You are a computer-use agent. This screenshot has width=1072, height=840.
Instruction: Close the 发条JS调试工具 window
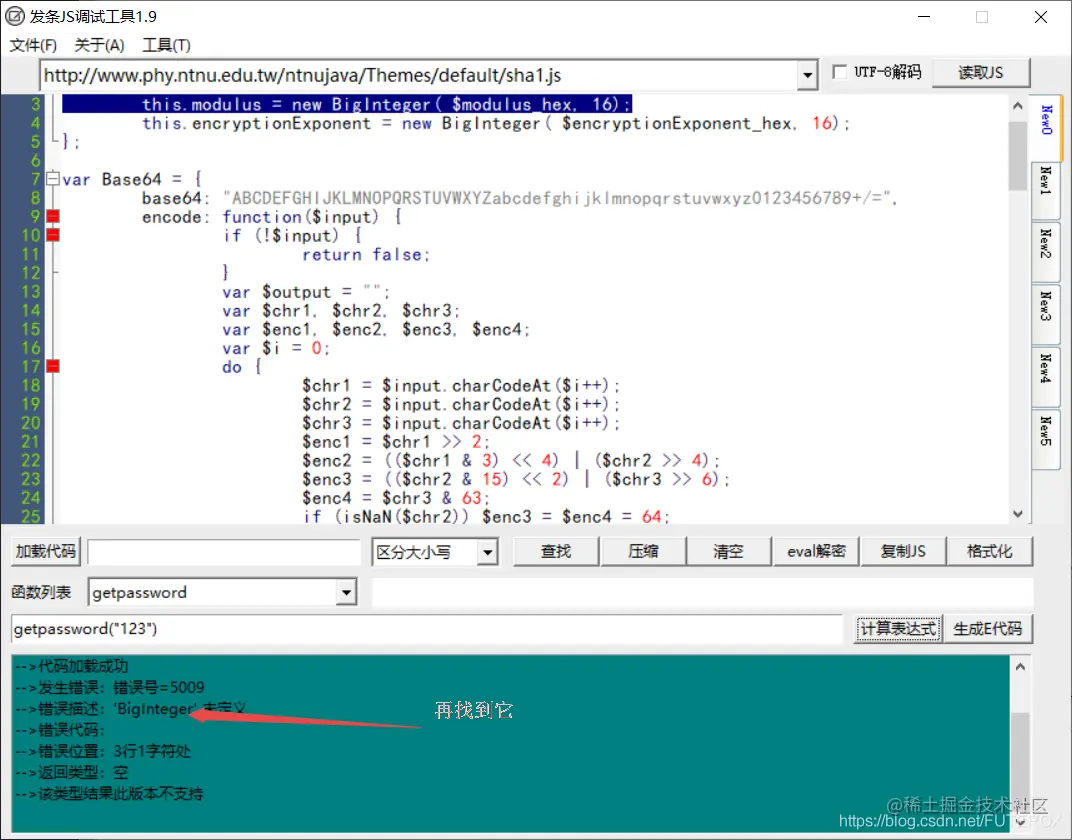1041,16
